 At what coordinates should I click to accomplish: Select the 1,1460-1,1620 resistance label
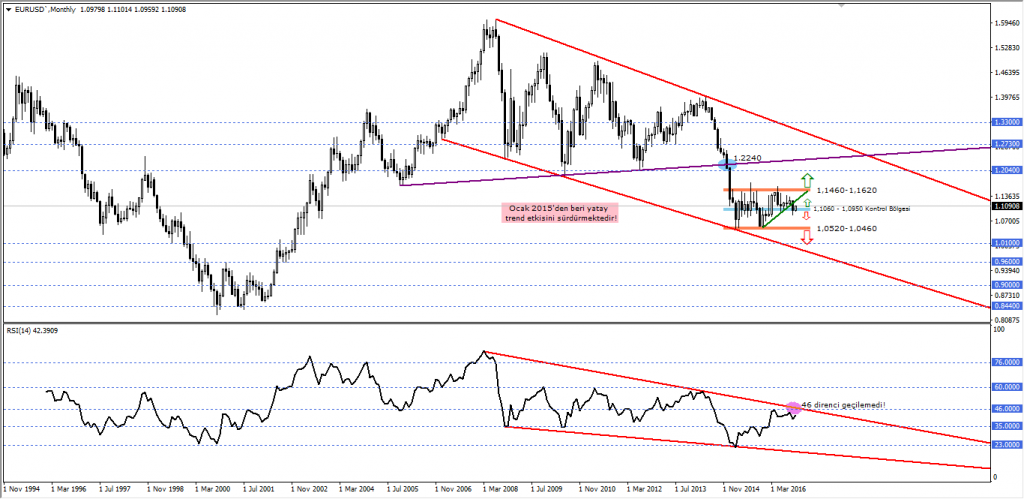(x=849, y=190)
